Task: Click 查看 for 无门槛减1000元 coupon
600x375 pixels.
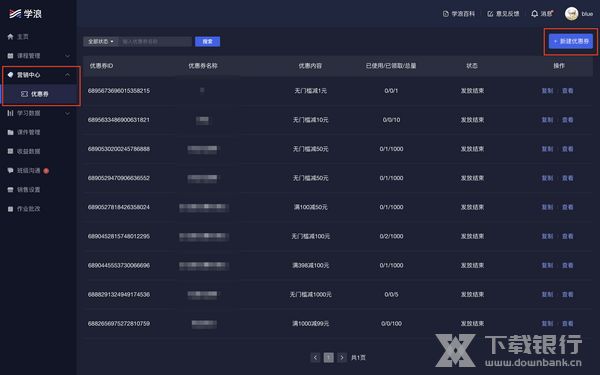Action: [567, 294]
